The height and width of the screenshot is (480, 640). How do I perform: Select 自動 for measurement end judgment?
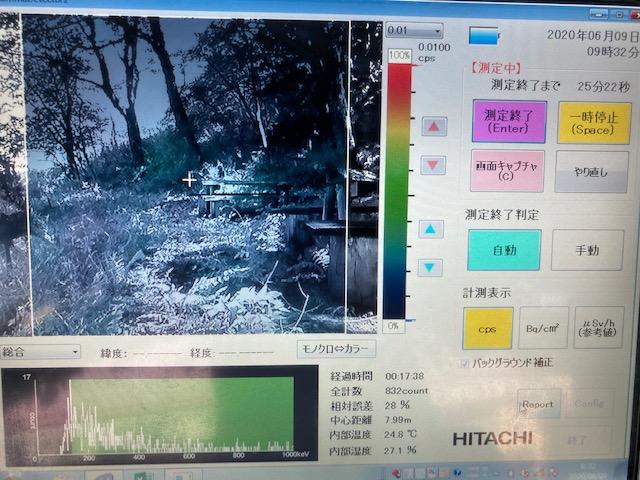503,250
